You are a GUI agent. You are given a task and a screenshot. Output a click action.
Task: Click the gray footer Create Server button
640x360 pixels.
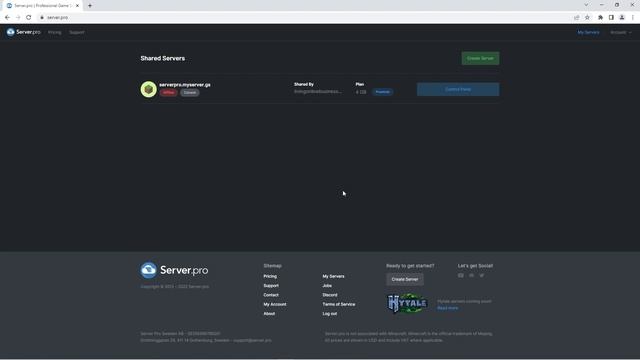point(405,279)
